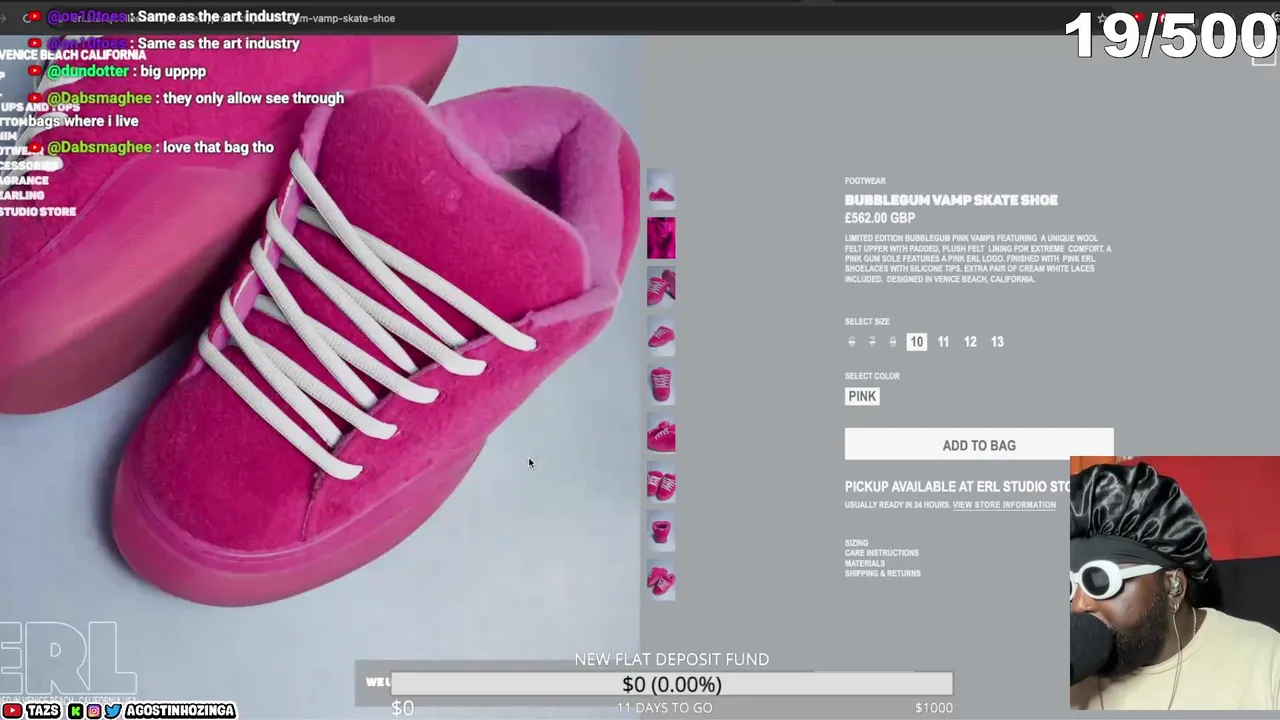Open the first side-view shoe thumbnail in gallery

(661, 189)
